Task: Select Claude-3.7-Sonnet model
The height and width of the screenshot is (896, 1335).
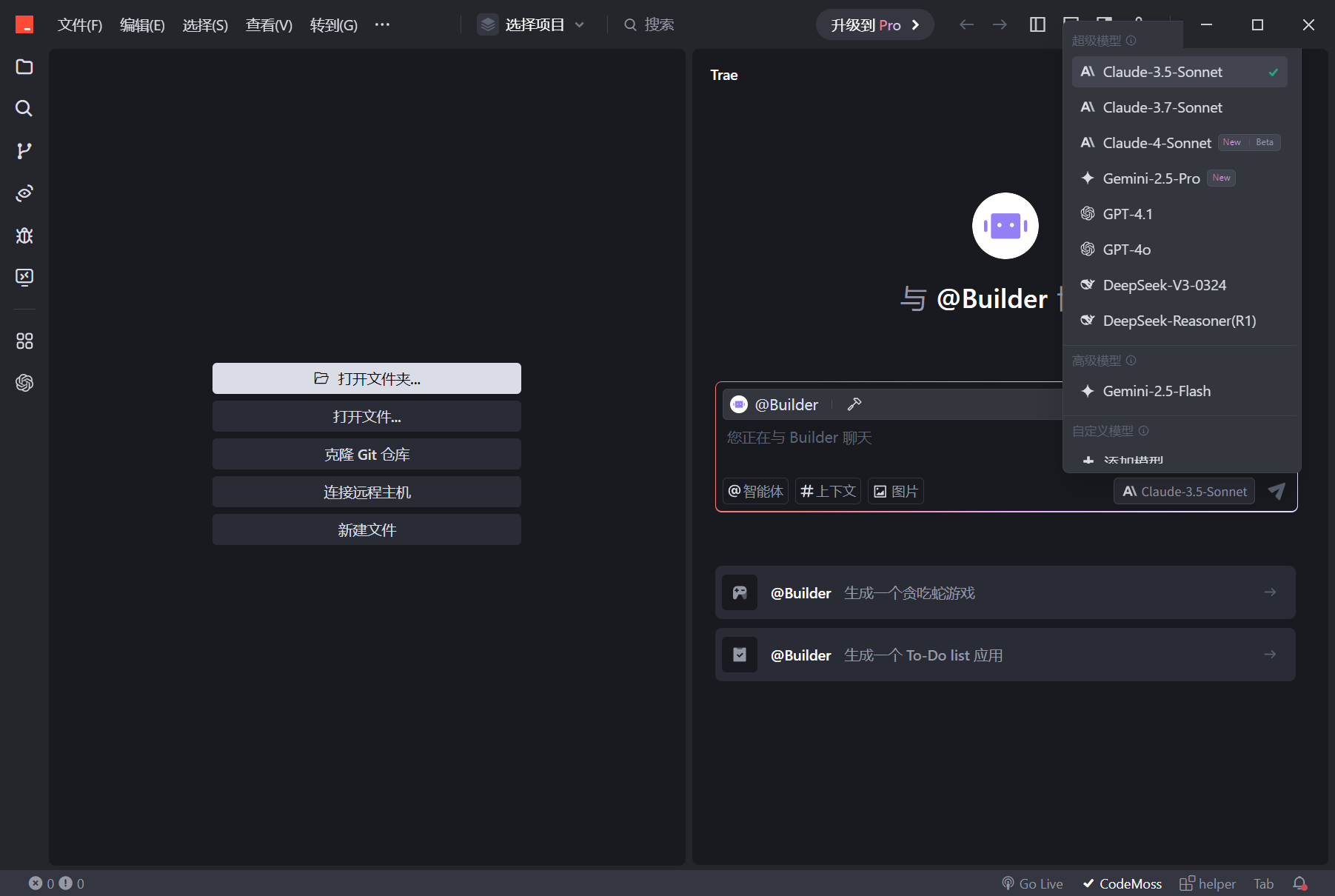Action: coord(1180,107)
